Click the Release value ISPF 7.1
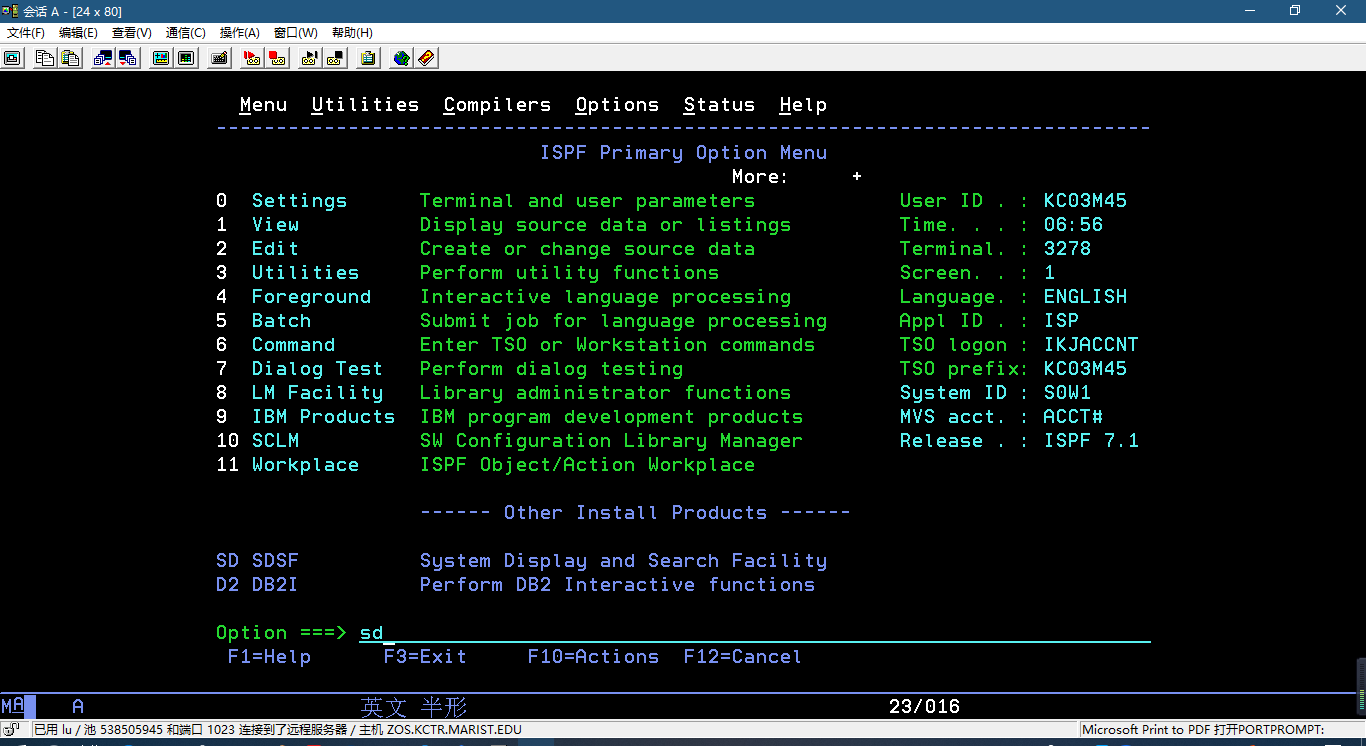 [x=1091, y=441]
